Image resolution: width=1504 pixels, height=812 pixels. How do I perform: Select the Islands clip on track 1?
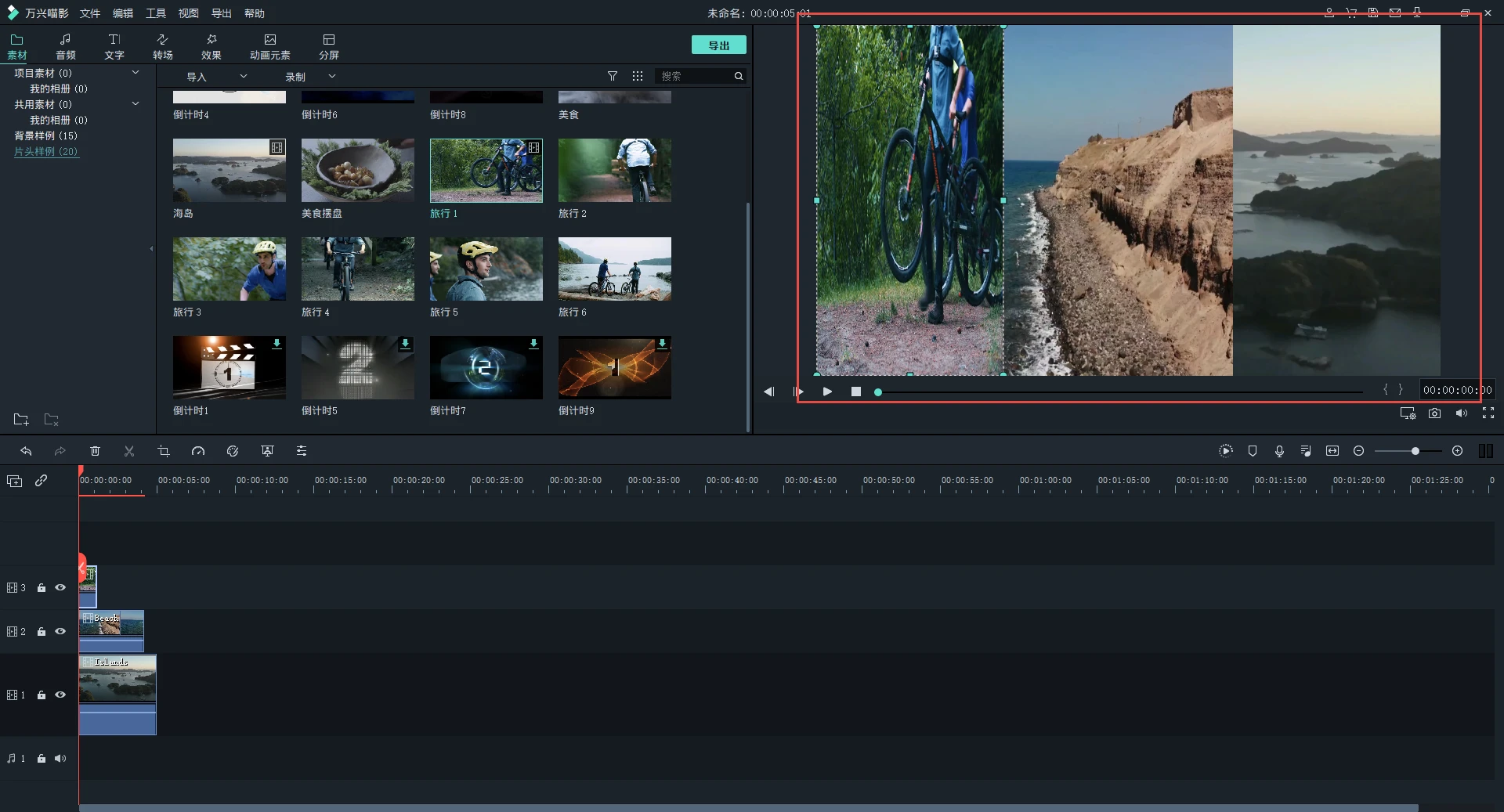coord(117,695)
